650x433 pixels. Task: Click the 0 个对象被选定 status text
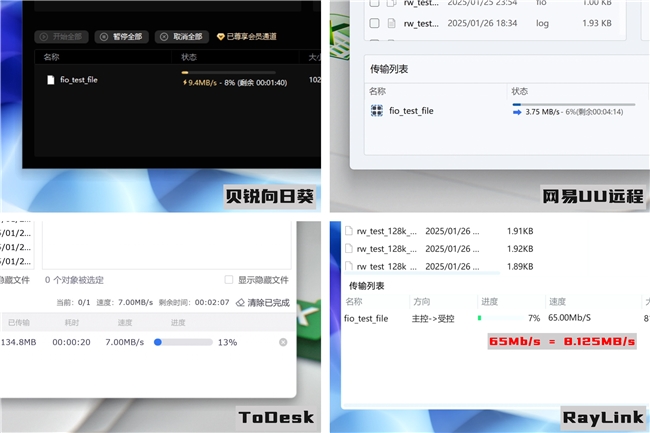74,280
